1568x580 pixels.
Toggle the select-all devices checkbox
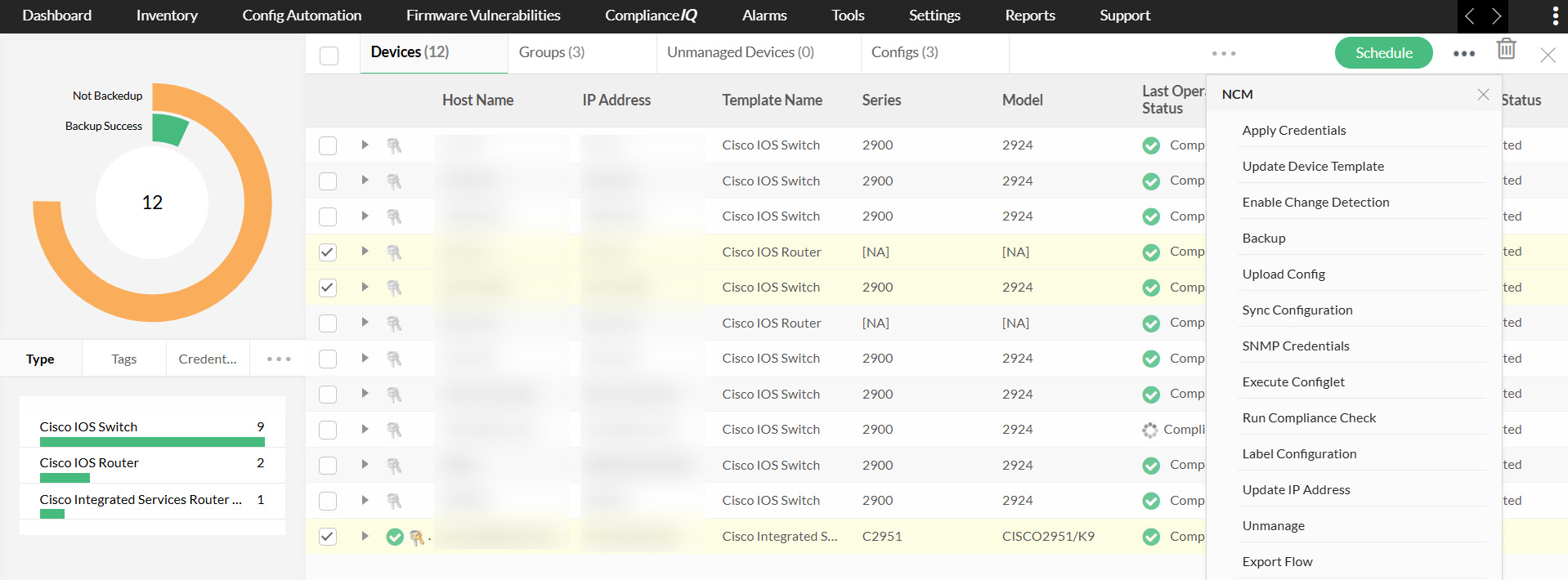[x=329, y=56]
